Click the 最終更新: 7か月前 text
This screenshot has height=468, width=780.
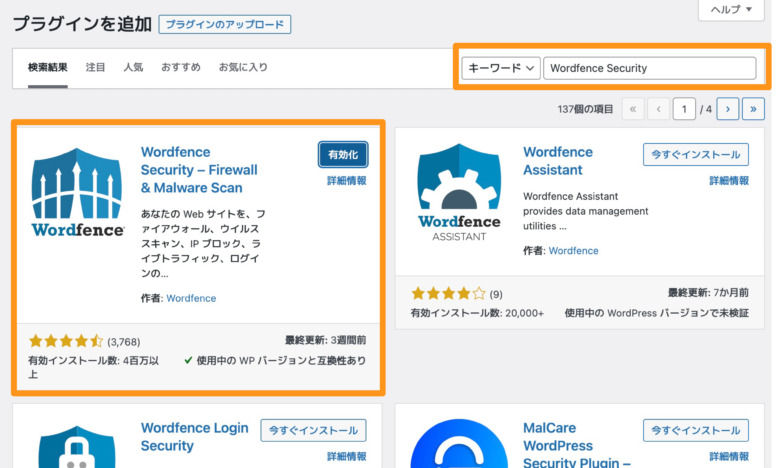tap(708, 292)
